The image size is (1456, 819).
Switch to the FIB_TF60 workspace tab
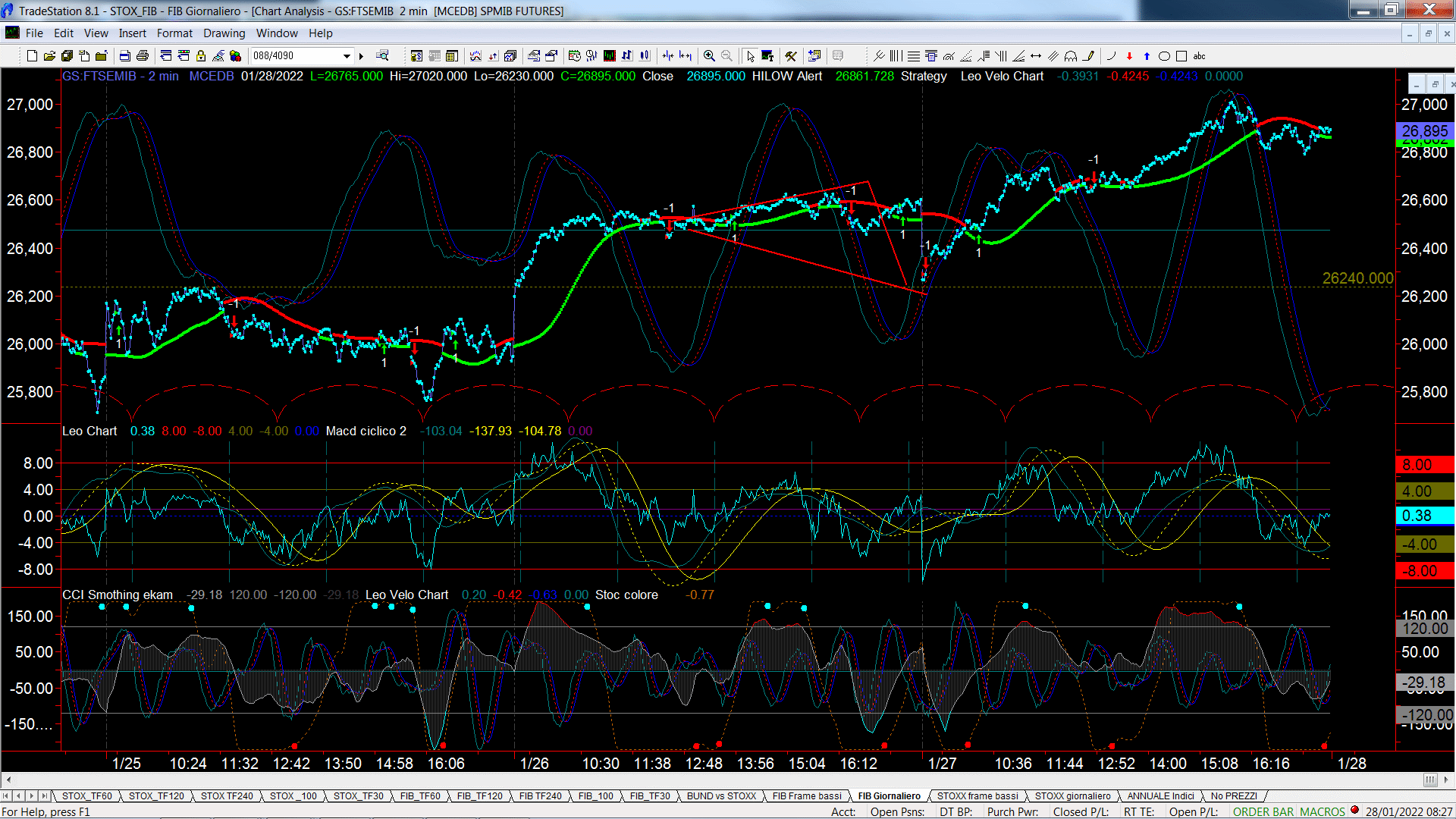coord(419,796)
